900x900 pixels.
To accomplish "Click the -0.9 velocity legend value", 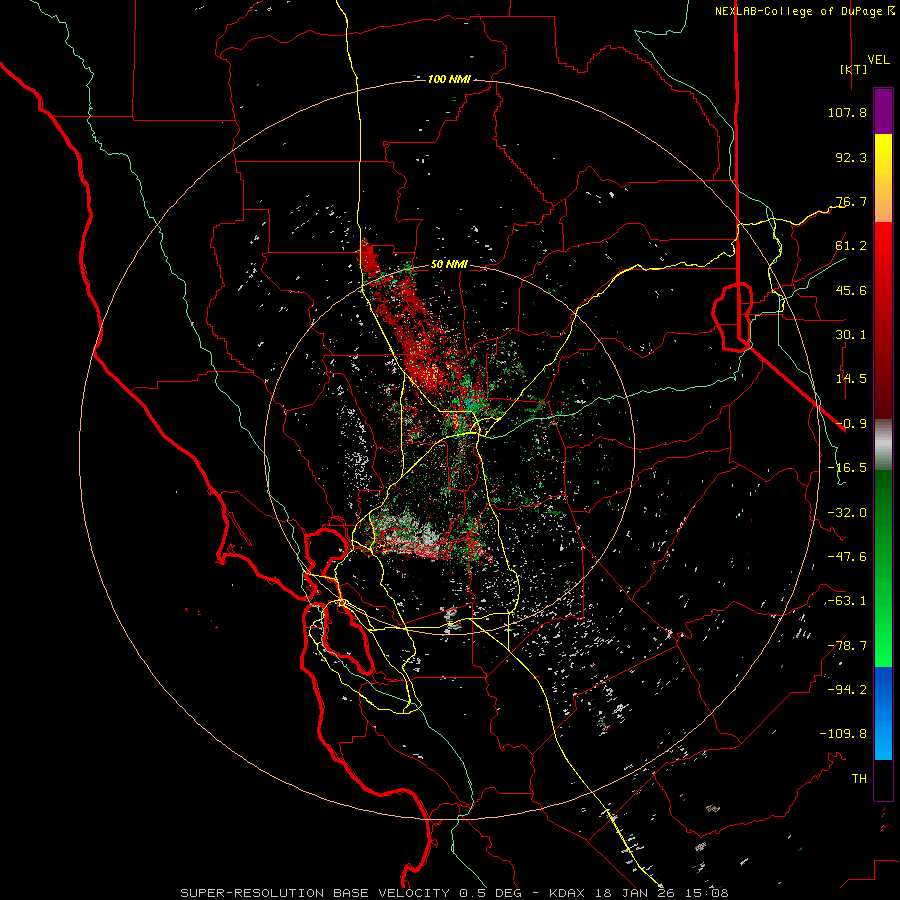I will pos(851,424).
